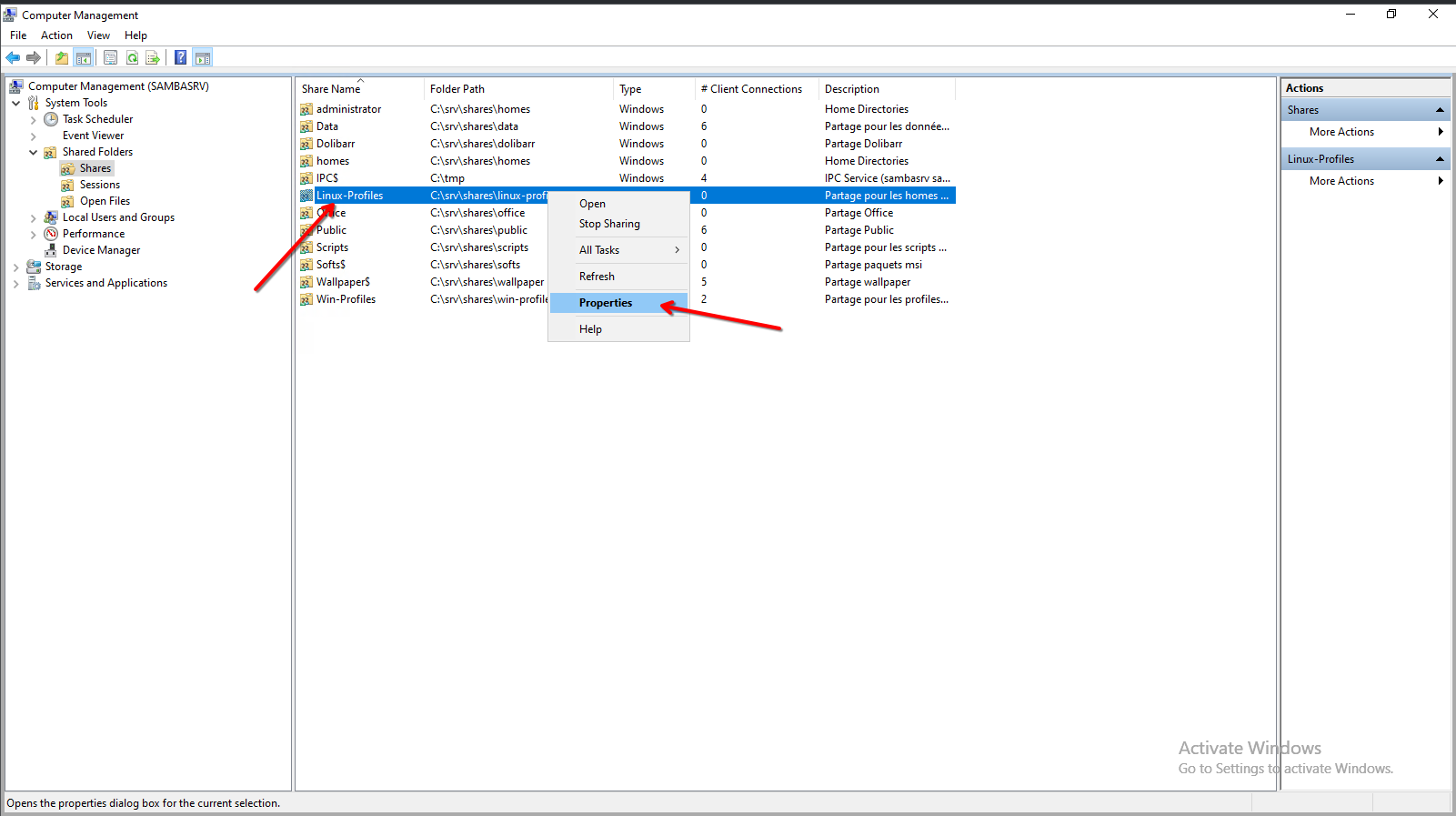The height and width of the screenshot is (816, 1456).
Task: Click the Device Manager icon in the tree
Action: (51, 250)
